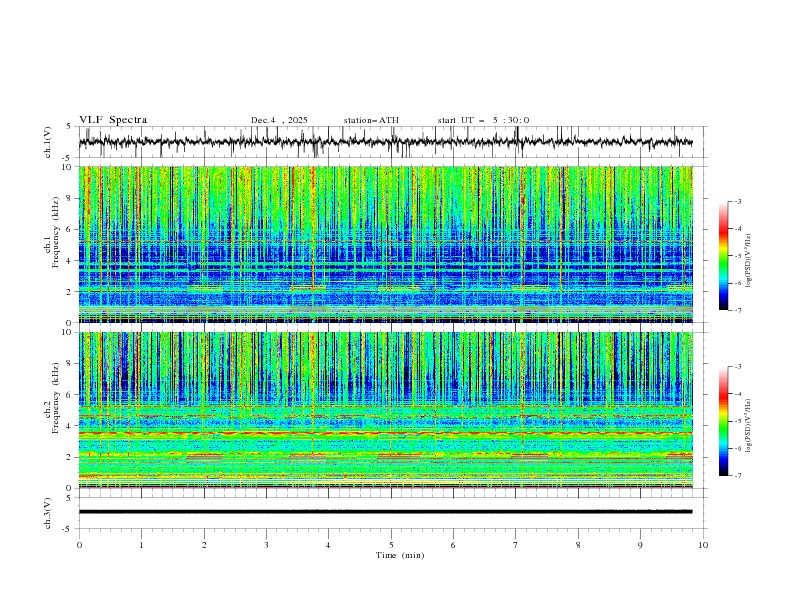792x612 pixels.
Task: Select the "Dec.4 , 2025" date text
Action: [x=279, y=120]
